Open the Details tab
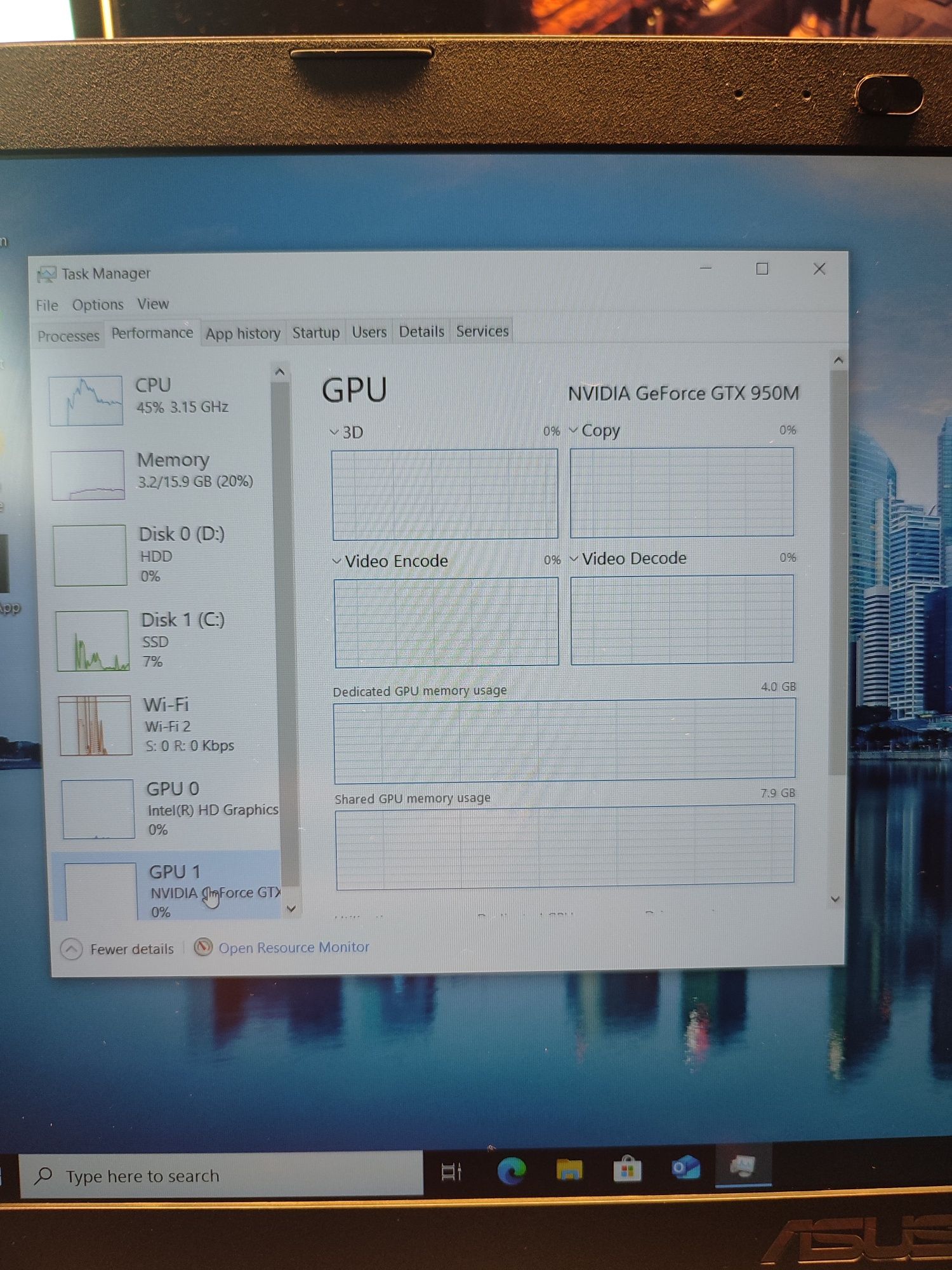This screenshot has height=1270, width=952. pos(421,331)
